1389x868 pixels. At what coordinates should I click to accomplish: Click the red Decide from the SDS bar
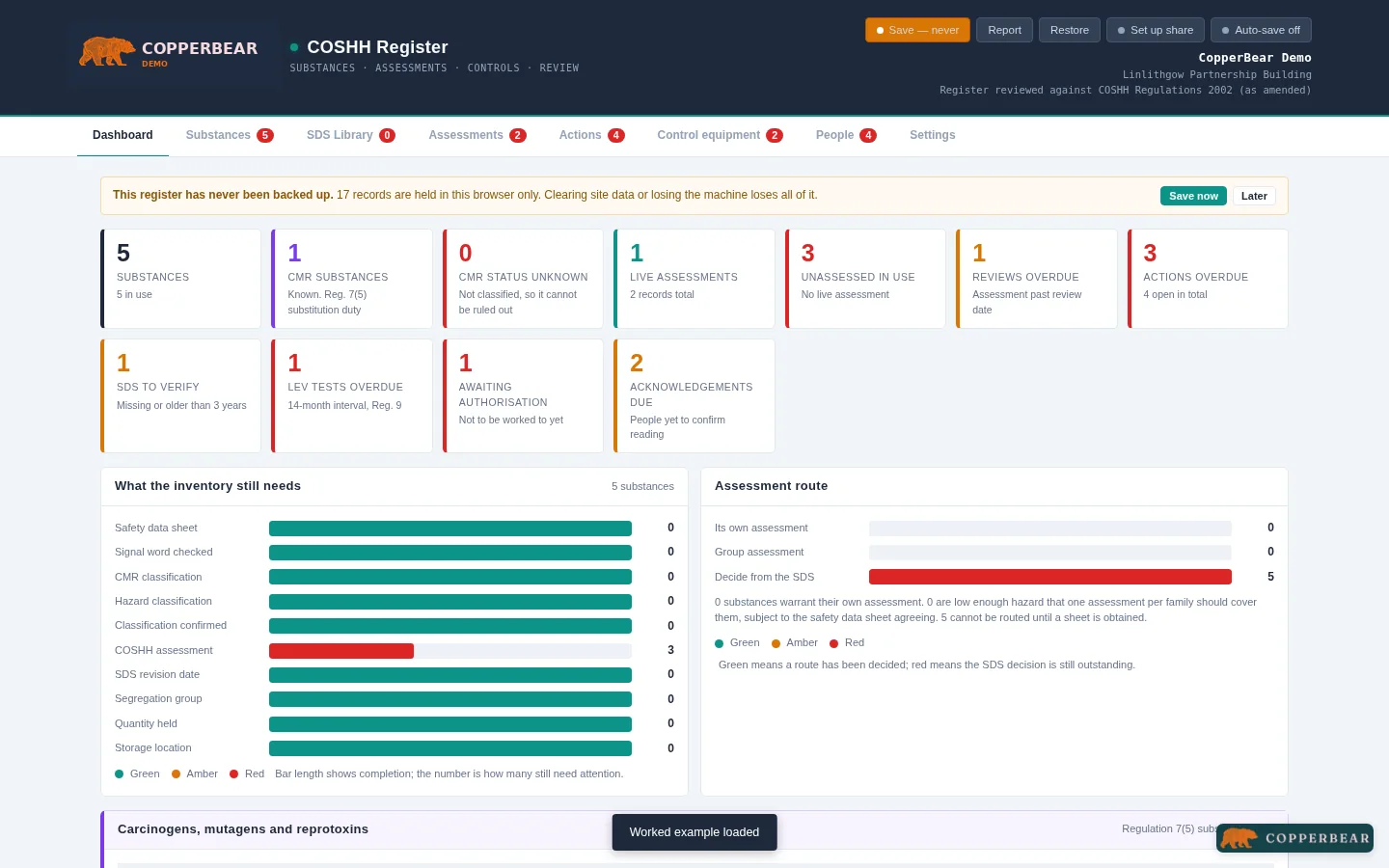coord(1050,577)
